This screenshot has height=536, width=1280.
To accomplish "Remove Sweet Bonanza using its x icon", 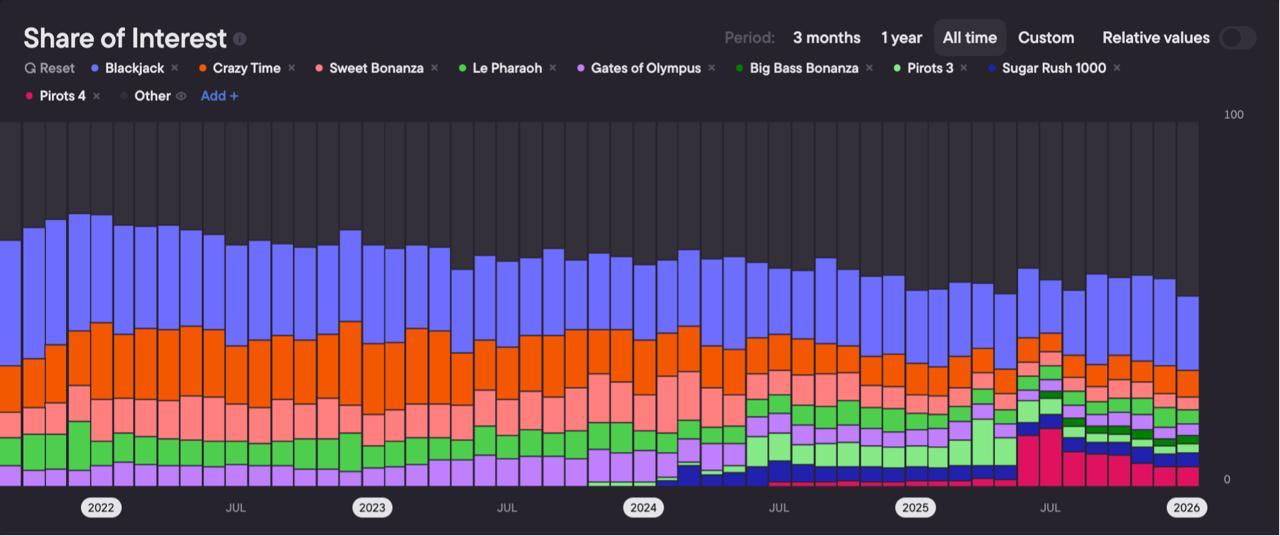I will [435, 68].
